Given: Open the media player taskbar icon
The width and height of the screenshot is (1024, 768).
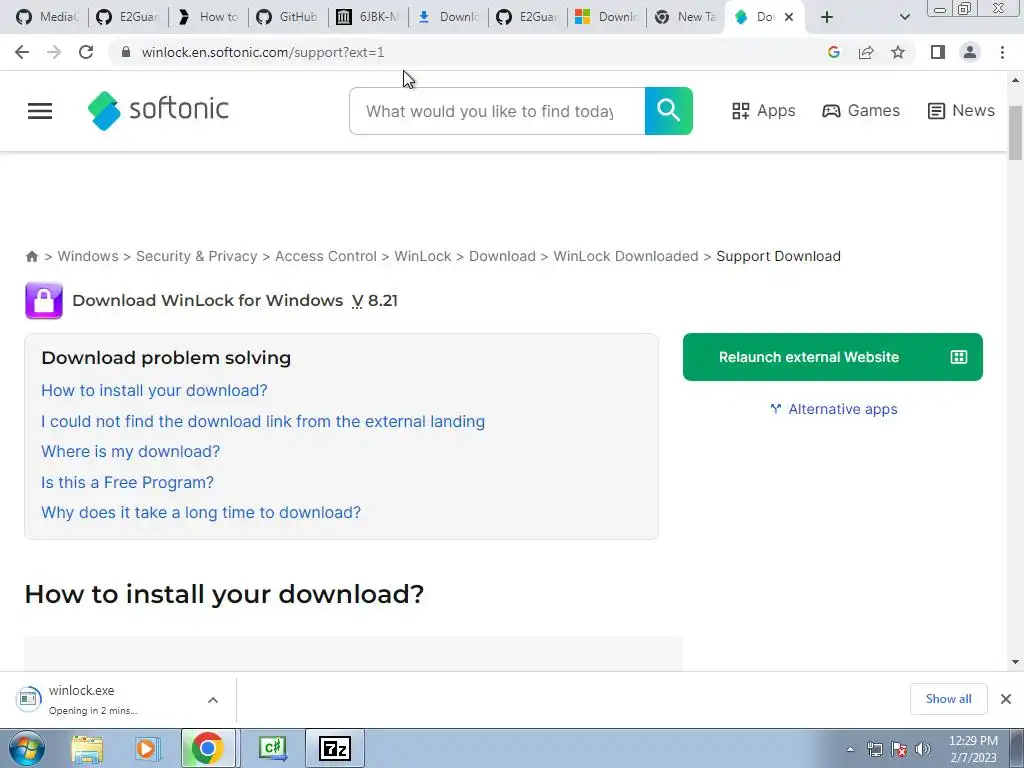Looking at the screenshot, I should coord(147,748).
